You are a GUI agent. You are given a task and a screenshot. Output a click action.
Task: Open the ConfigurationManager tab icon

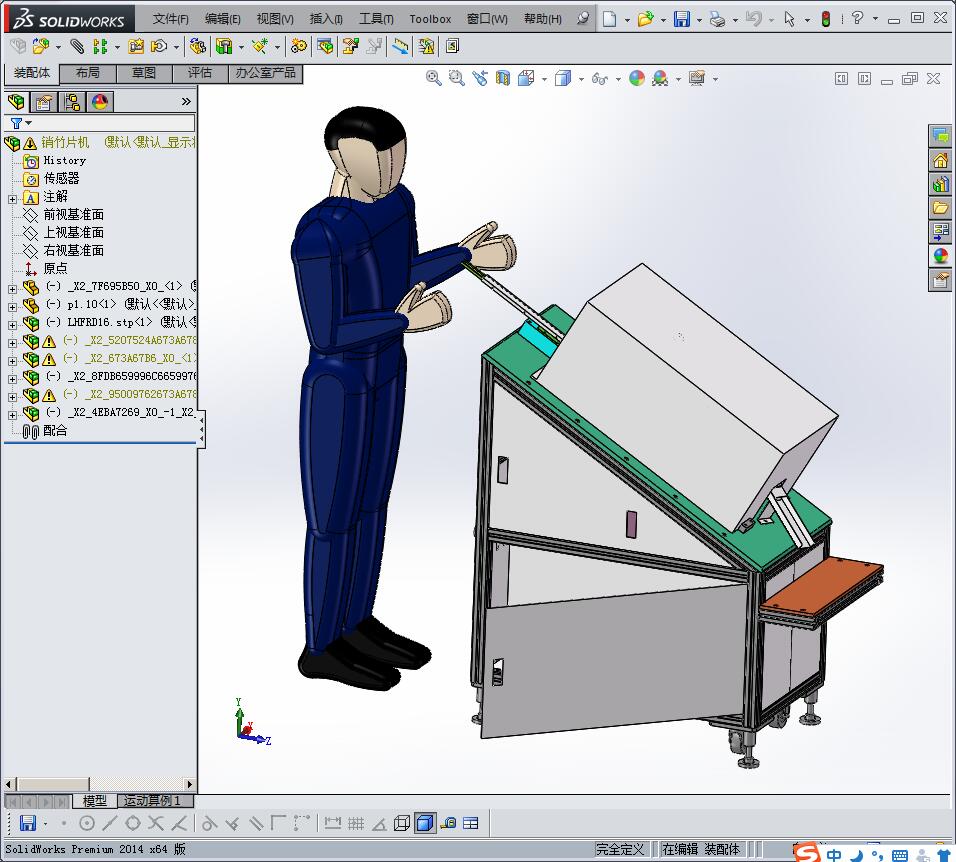point(72,102)
